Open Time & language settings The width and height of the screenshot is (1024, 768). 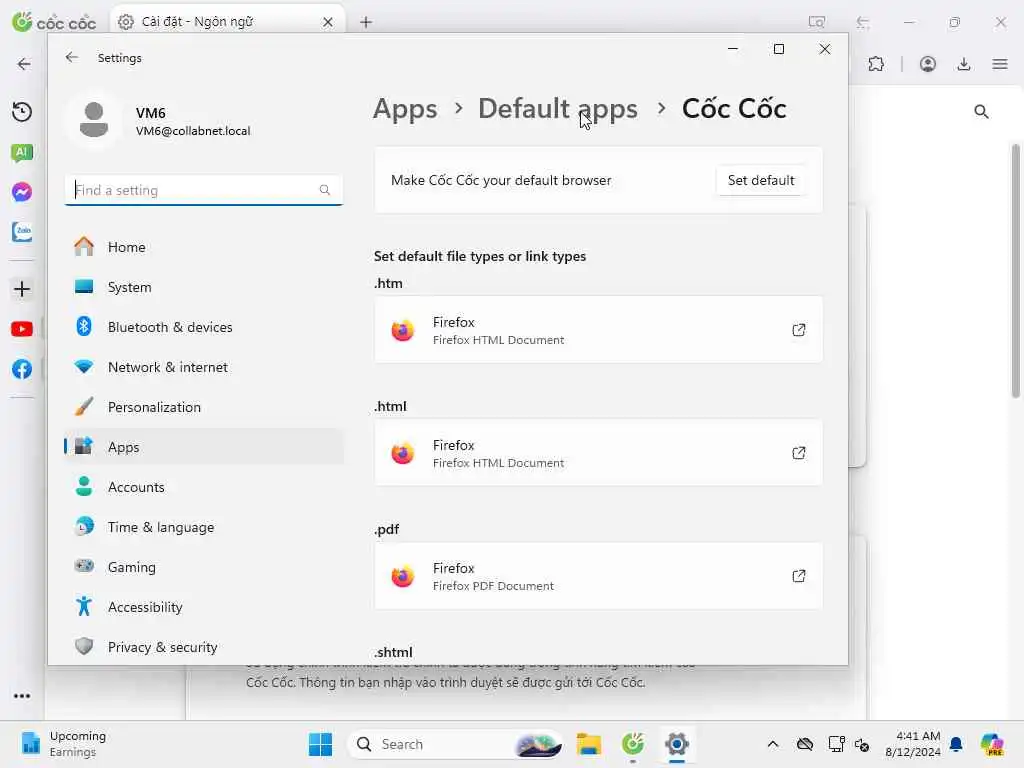pos(204,527)
